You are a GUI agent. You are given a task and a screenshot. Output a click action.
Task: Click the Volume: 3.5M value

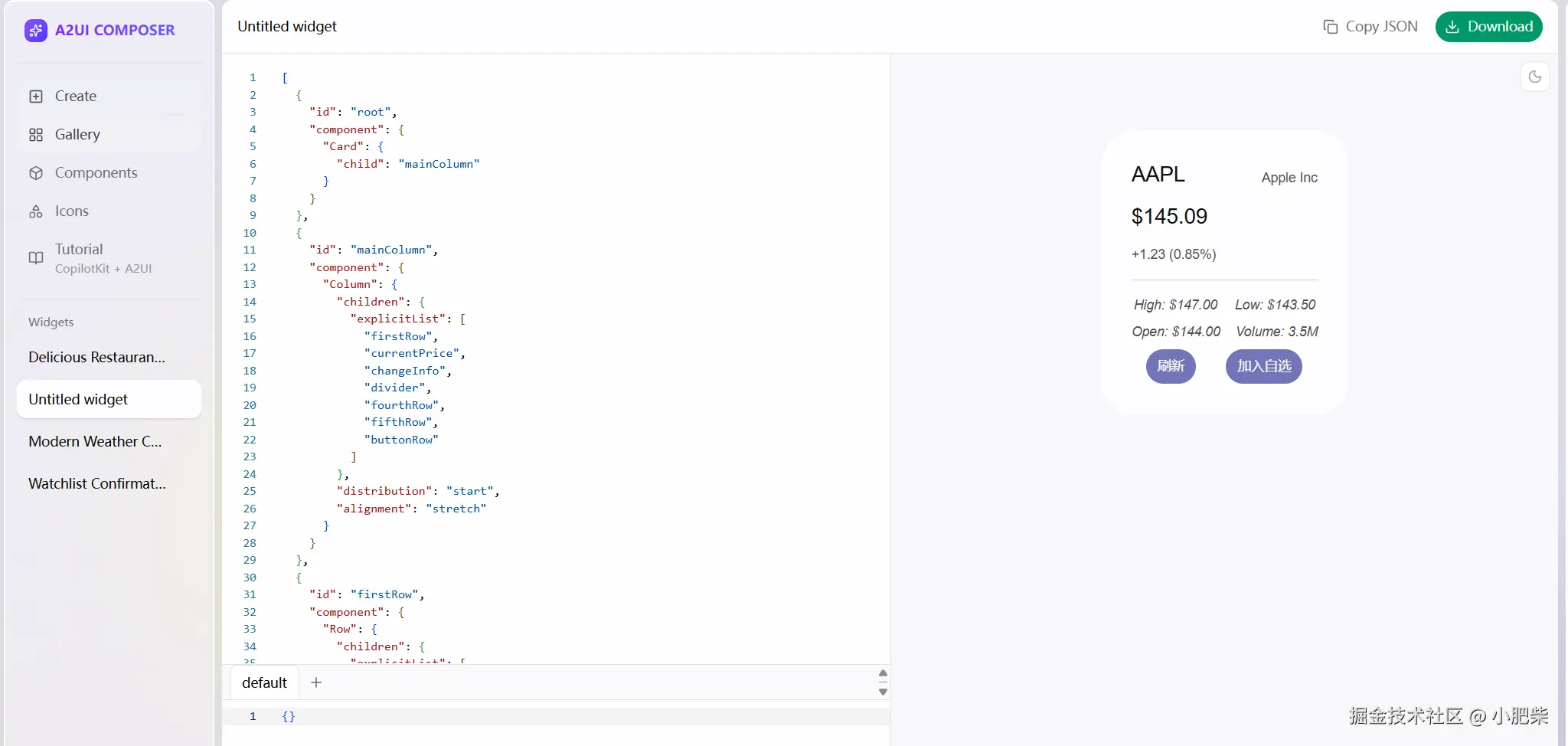coord(1277,332)
